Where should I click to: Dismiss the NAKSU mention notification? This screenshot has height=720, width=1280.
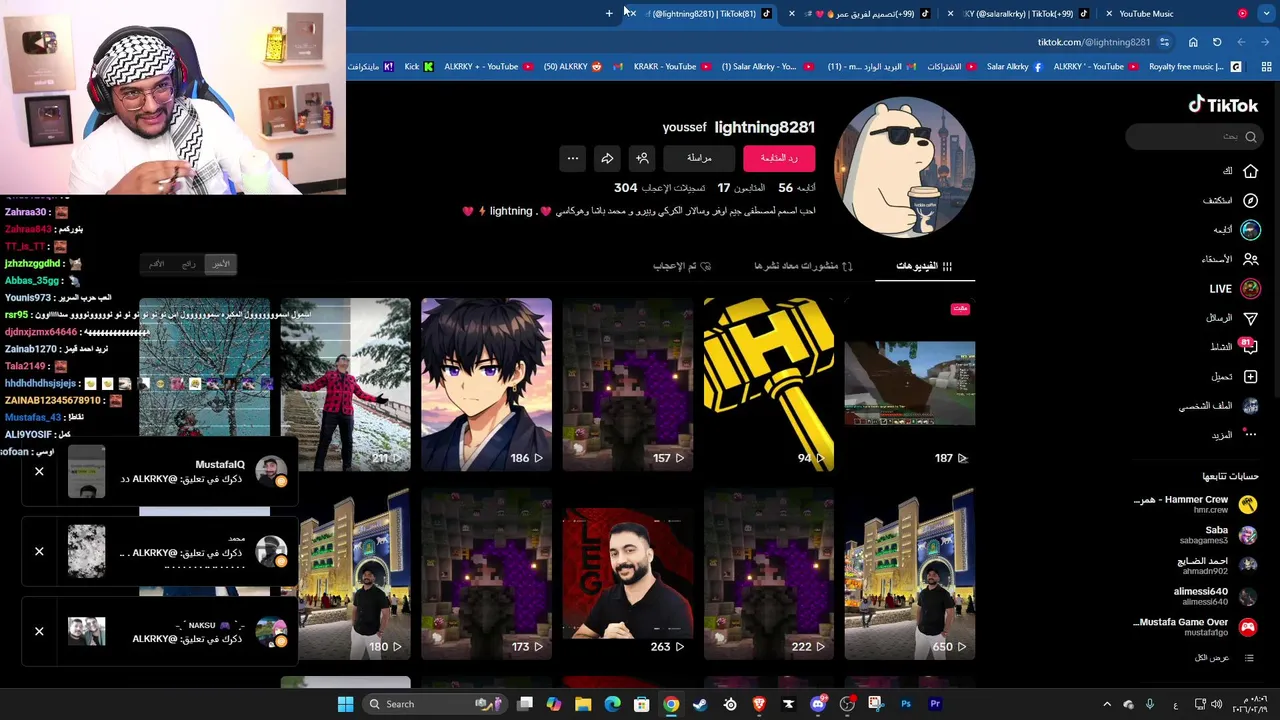[x=39, y=631]
